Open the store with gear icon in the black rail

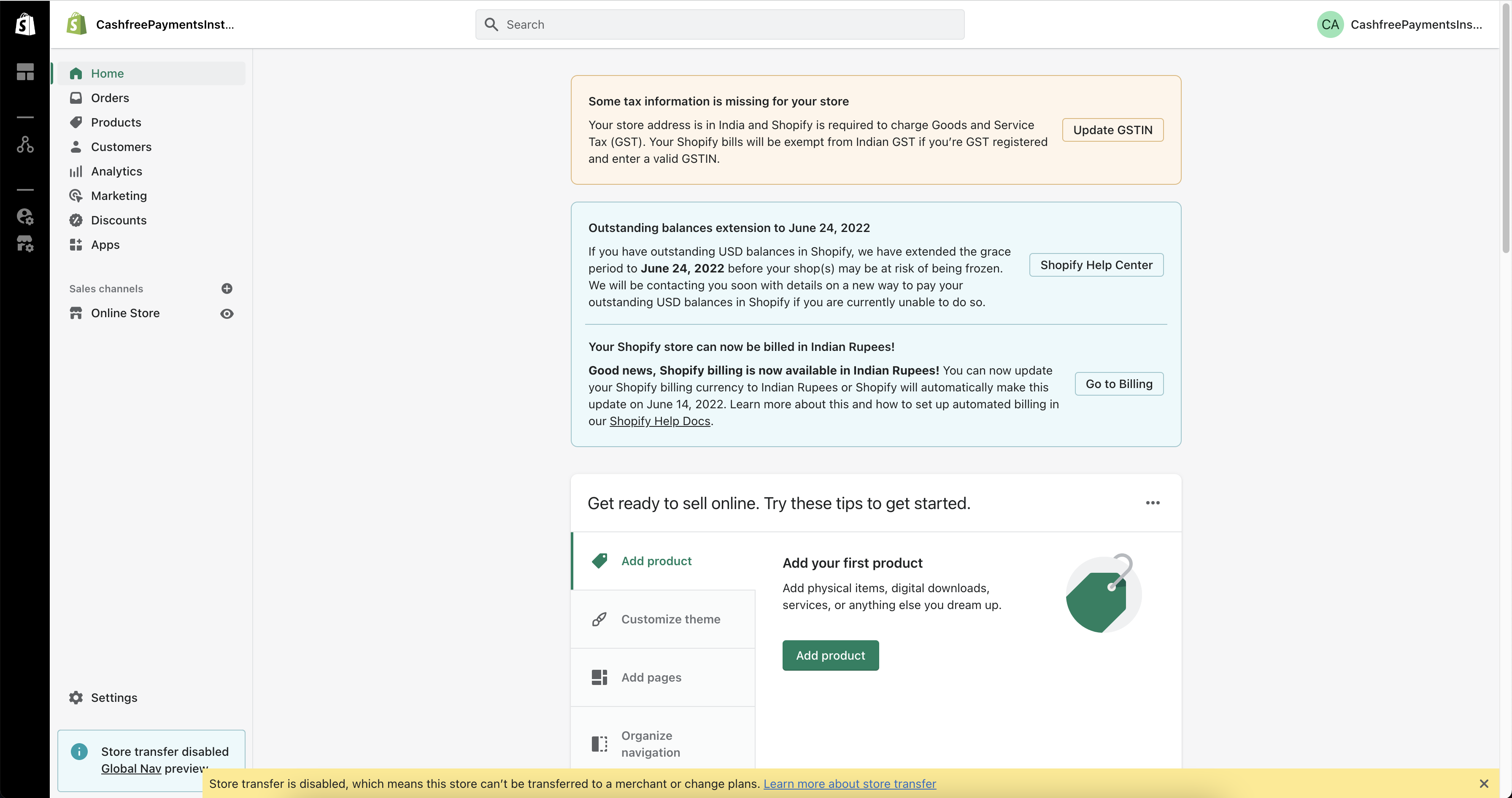[x=24, y=243]
